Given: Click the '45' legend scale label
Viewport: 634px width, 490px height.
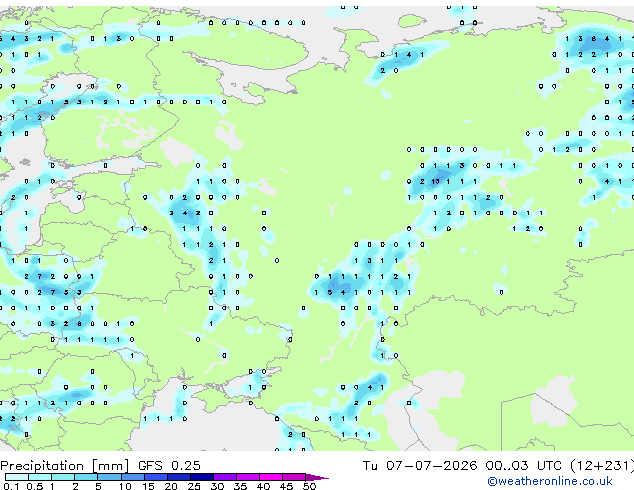Looking at the screenshot, I should 286,486.
